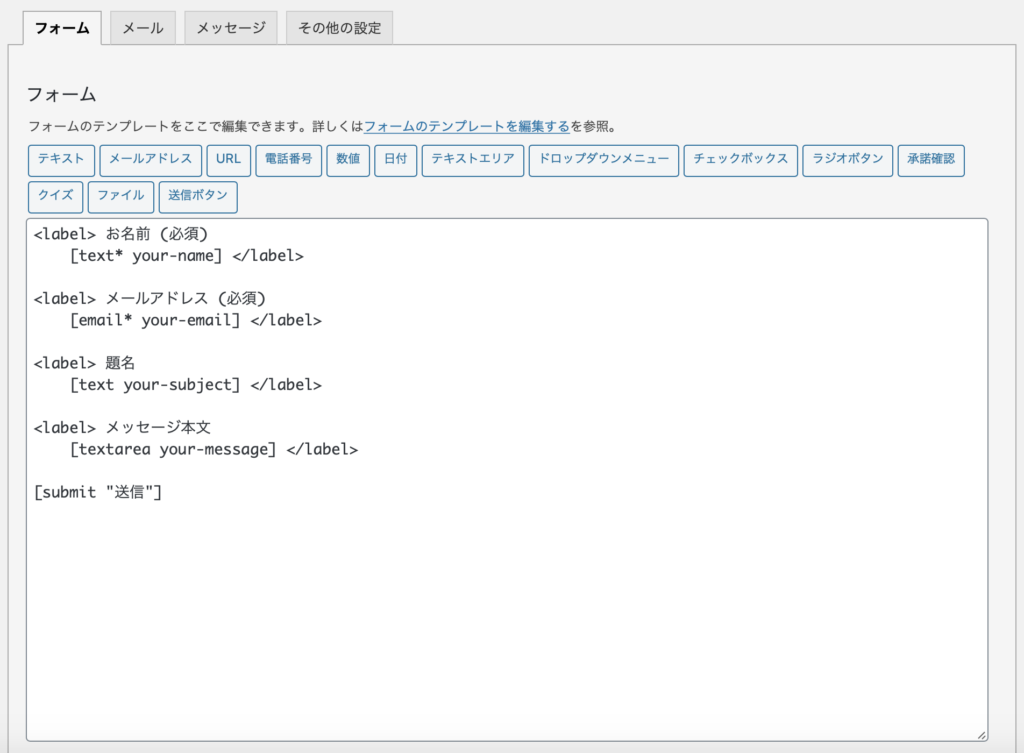This screenshot has height=753, width=1024.
Task: Insert a 承諾確認 form tag
Action: [x=930, y=160]
